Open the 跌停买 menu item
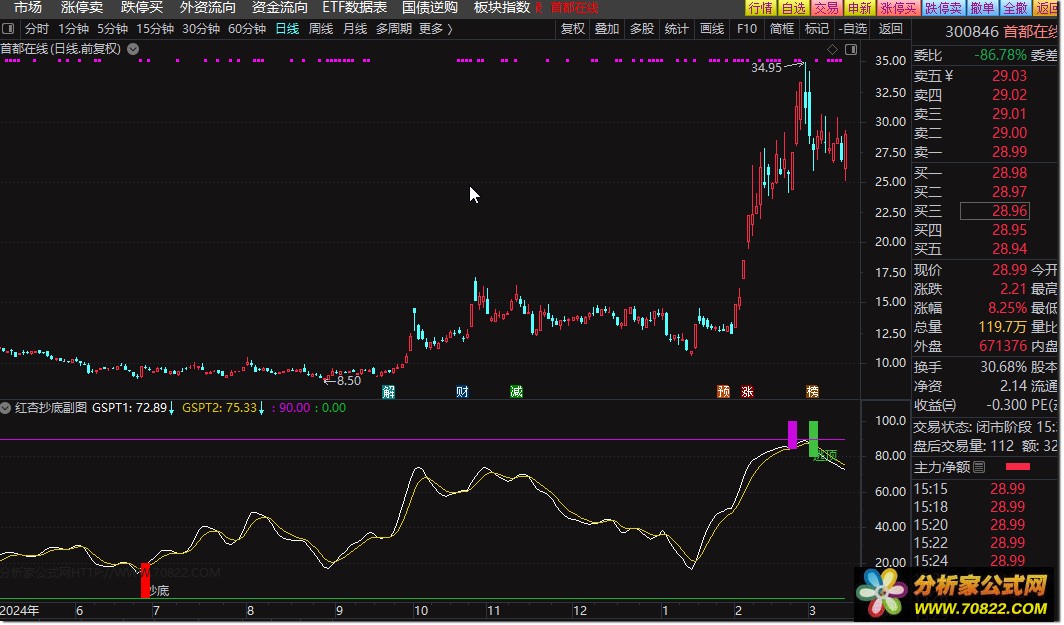 point(142,7)
